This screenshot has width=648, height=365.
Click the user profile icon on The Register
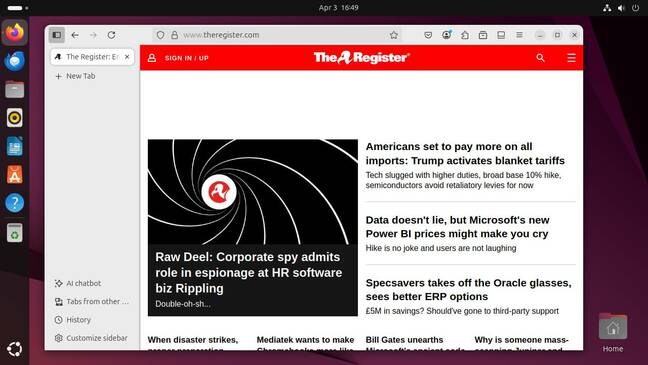[x=152, y=58]
